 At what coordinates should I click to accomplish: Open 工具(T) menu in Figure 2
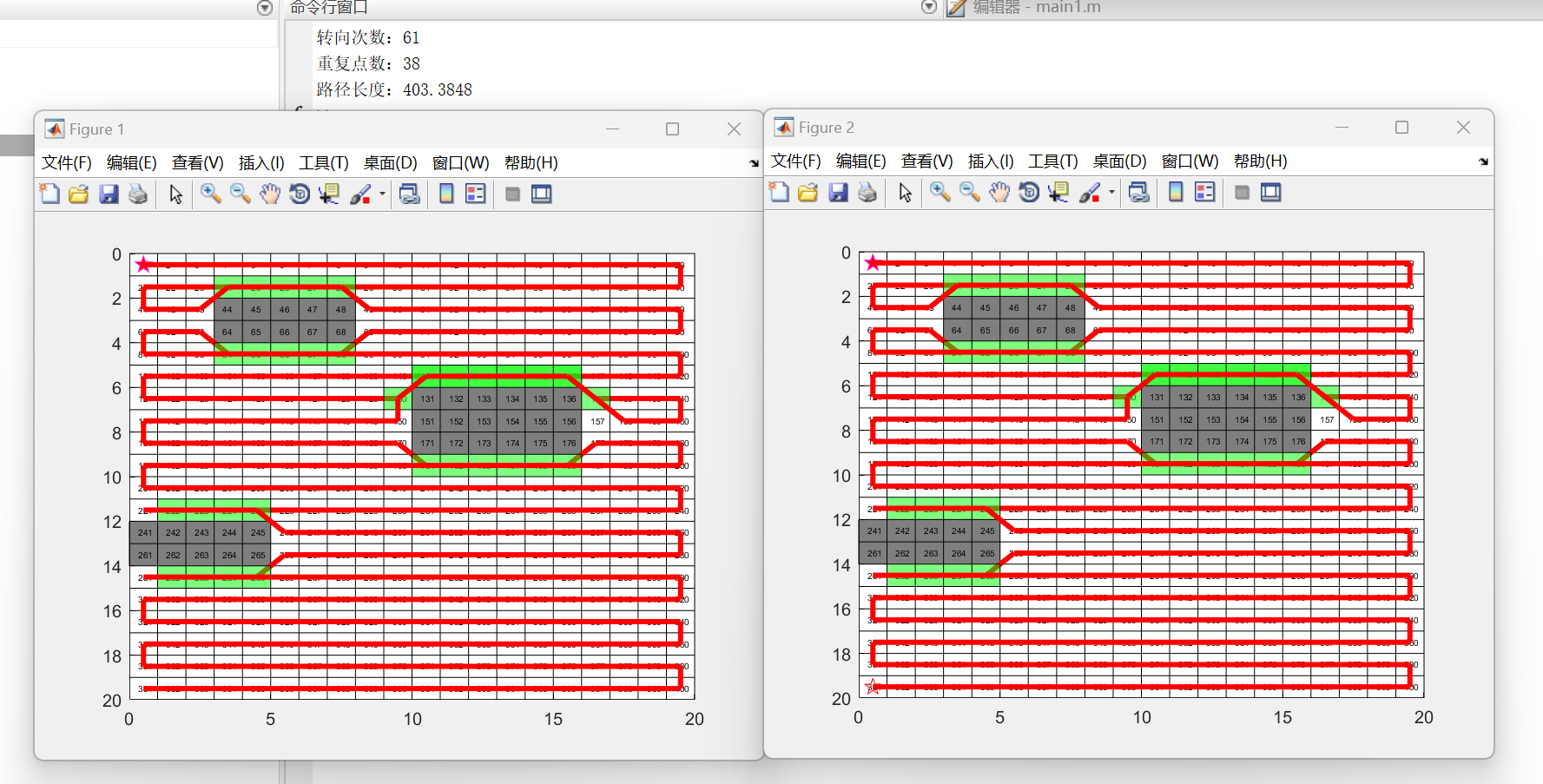[1053, 161]
